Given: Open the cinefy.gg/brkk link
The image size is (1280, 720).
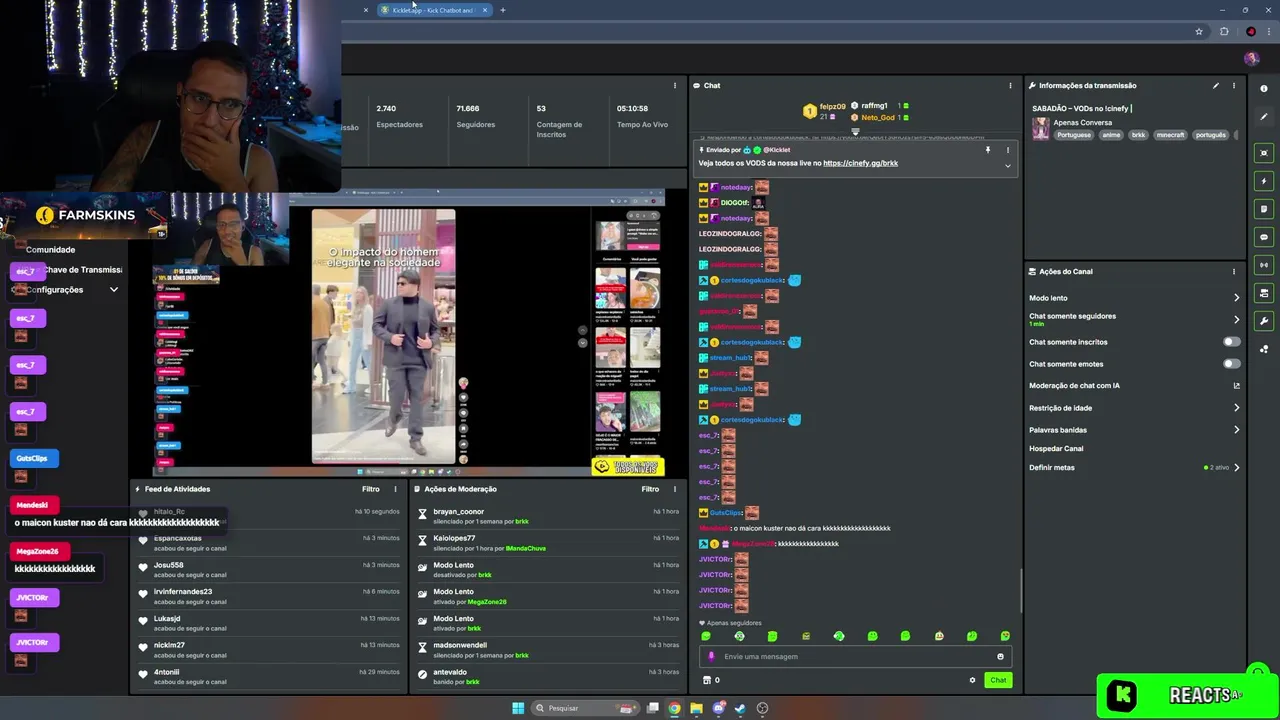Looking at the screenshot, I should [860, 163].
